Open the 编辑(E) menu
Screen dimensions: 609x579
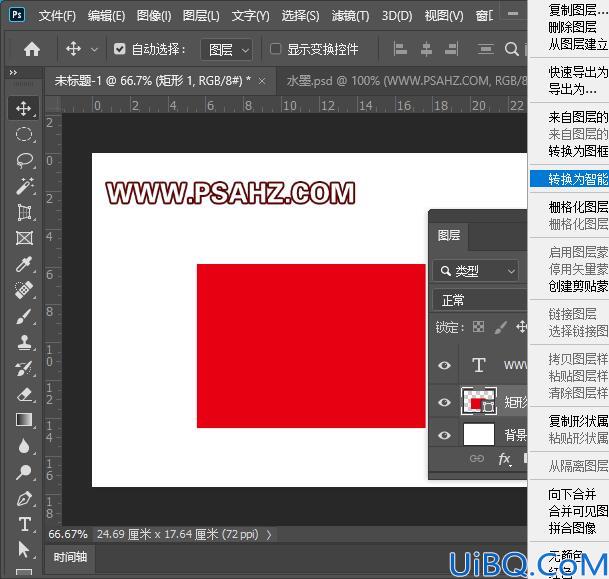coord(106,16)
